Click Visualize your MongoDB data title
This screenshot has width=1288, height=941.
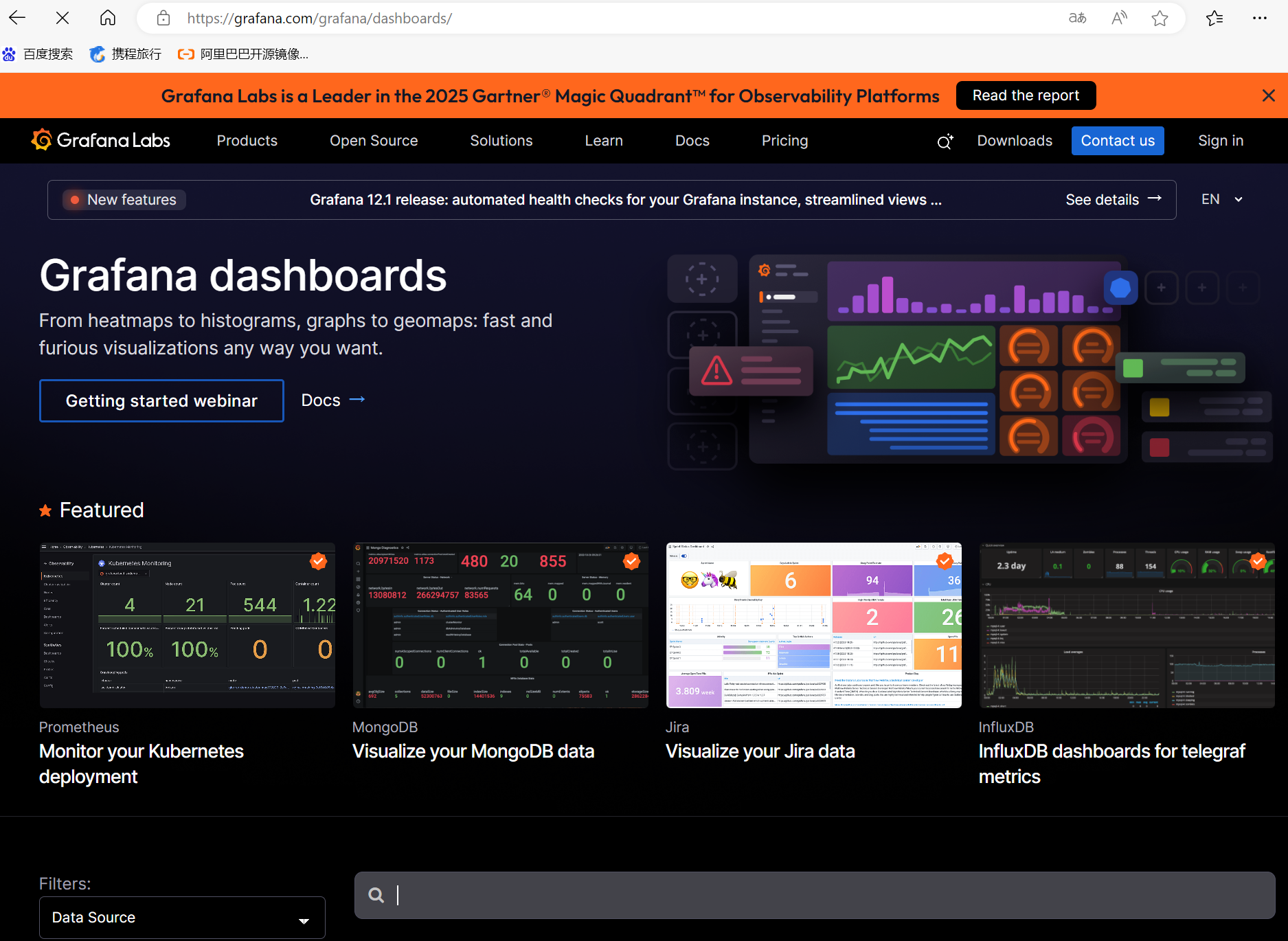tap(473, 751)
